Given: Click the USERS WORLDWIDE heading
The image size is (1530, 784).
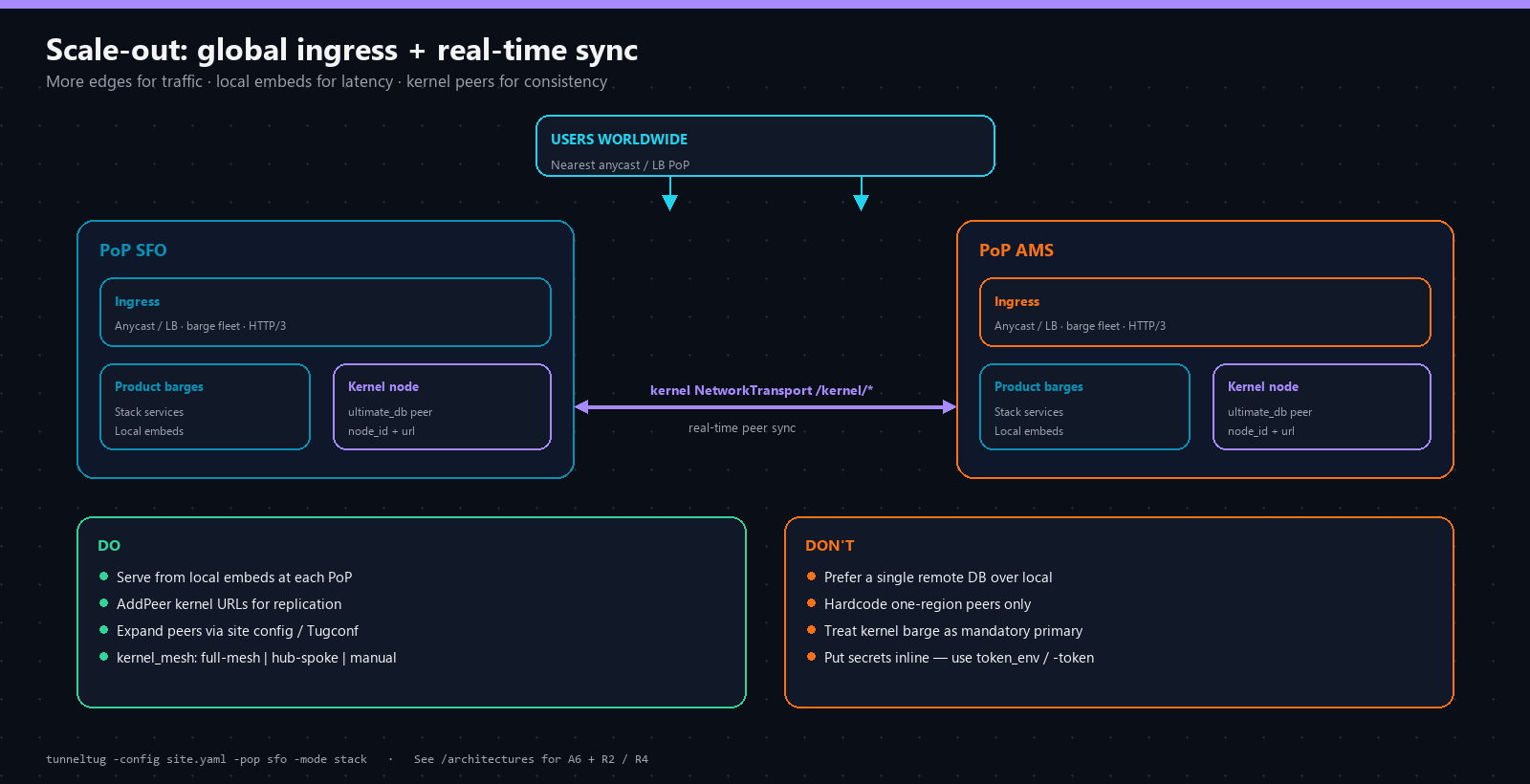Looking at the screenshot, I should [619, 140].
